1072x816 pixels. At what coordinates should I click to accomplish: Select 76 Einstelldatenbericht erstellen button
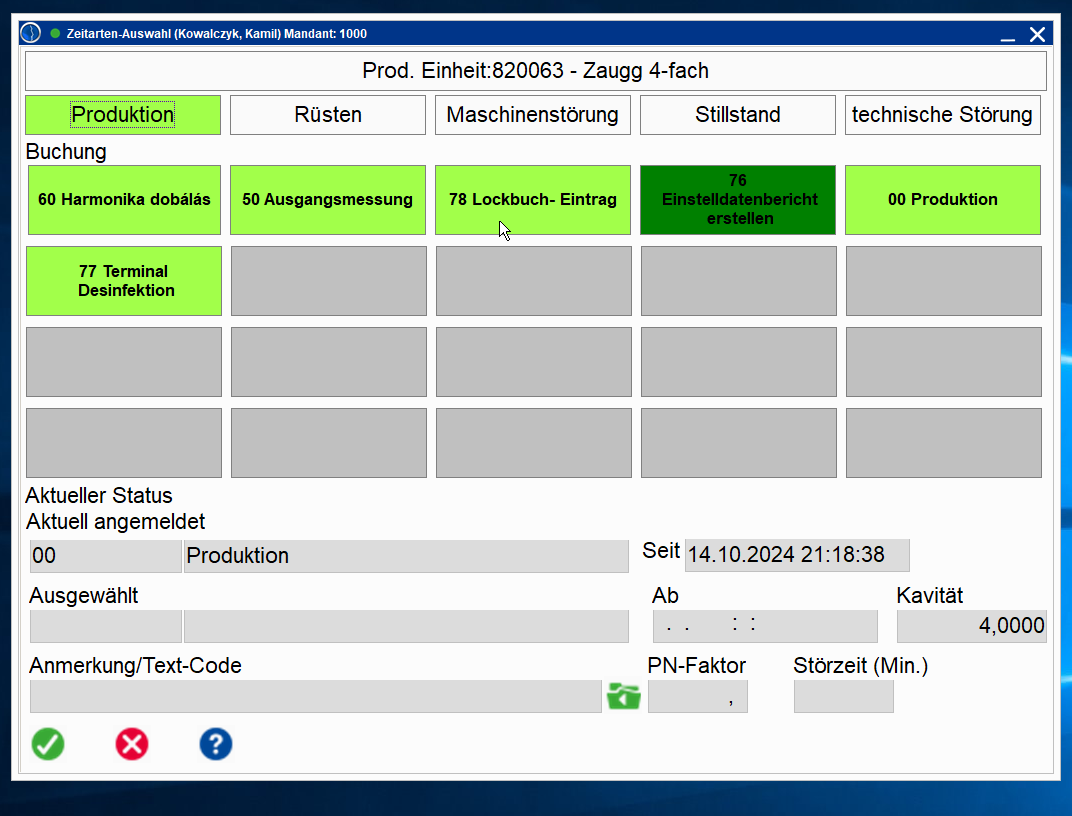click(x=738, y=200)
